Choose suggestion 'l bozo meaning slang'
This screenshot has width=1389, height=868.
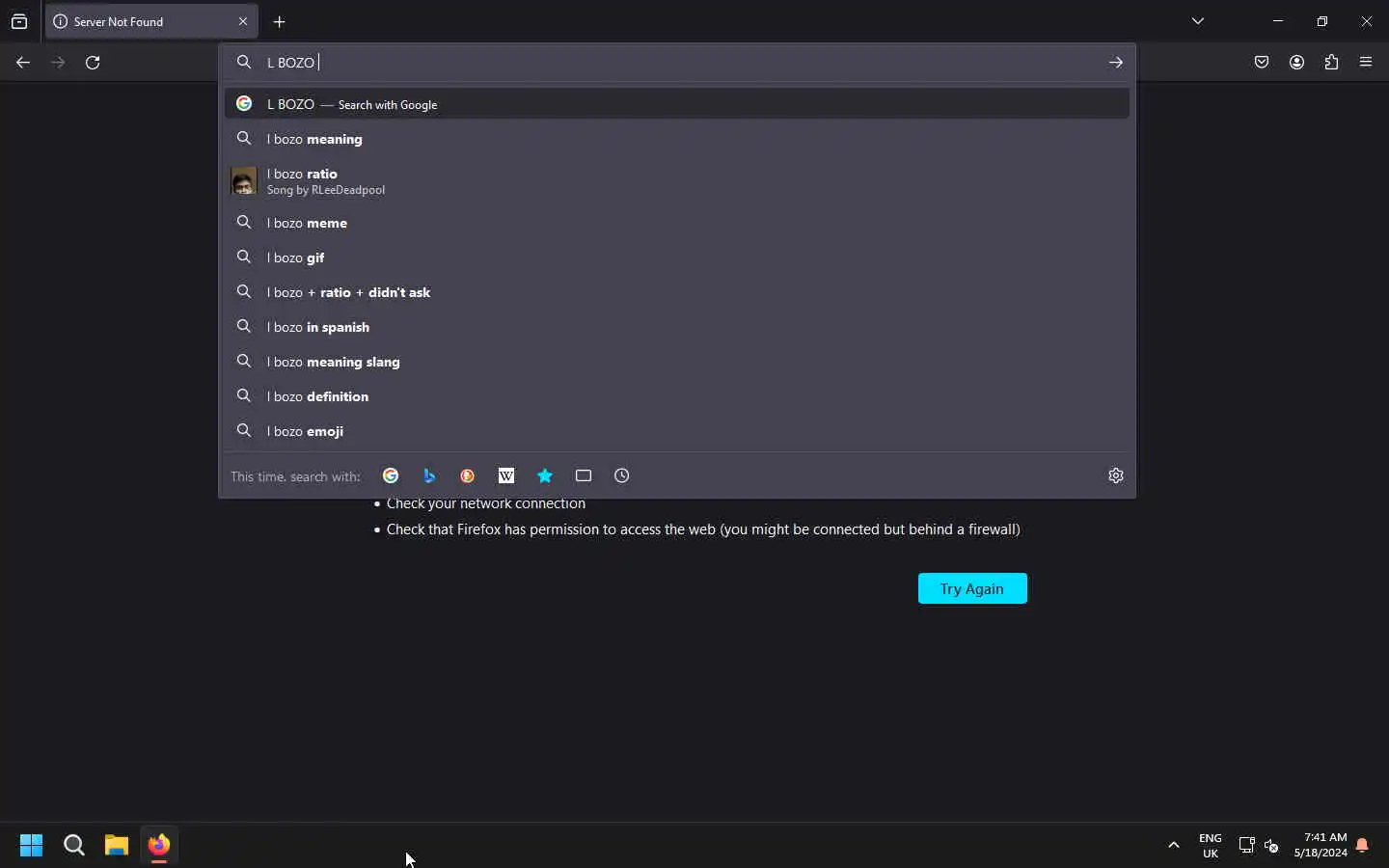677,362
